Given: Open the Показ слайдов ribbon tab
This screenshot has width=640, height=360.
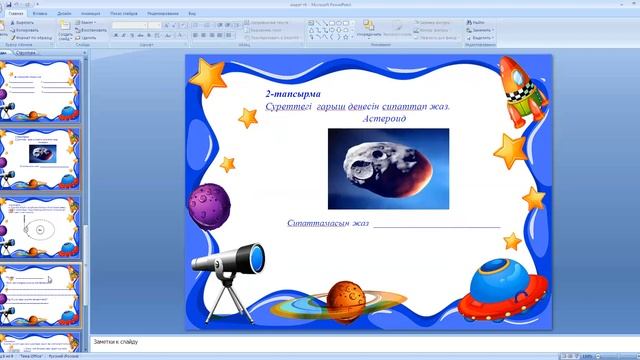Looking at the screenshot, I should [x=124, y=13].
